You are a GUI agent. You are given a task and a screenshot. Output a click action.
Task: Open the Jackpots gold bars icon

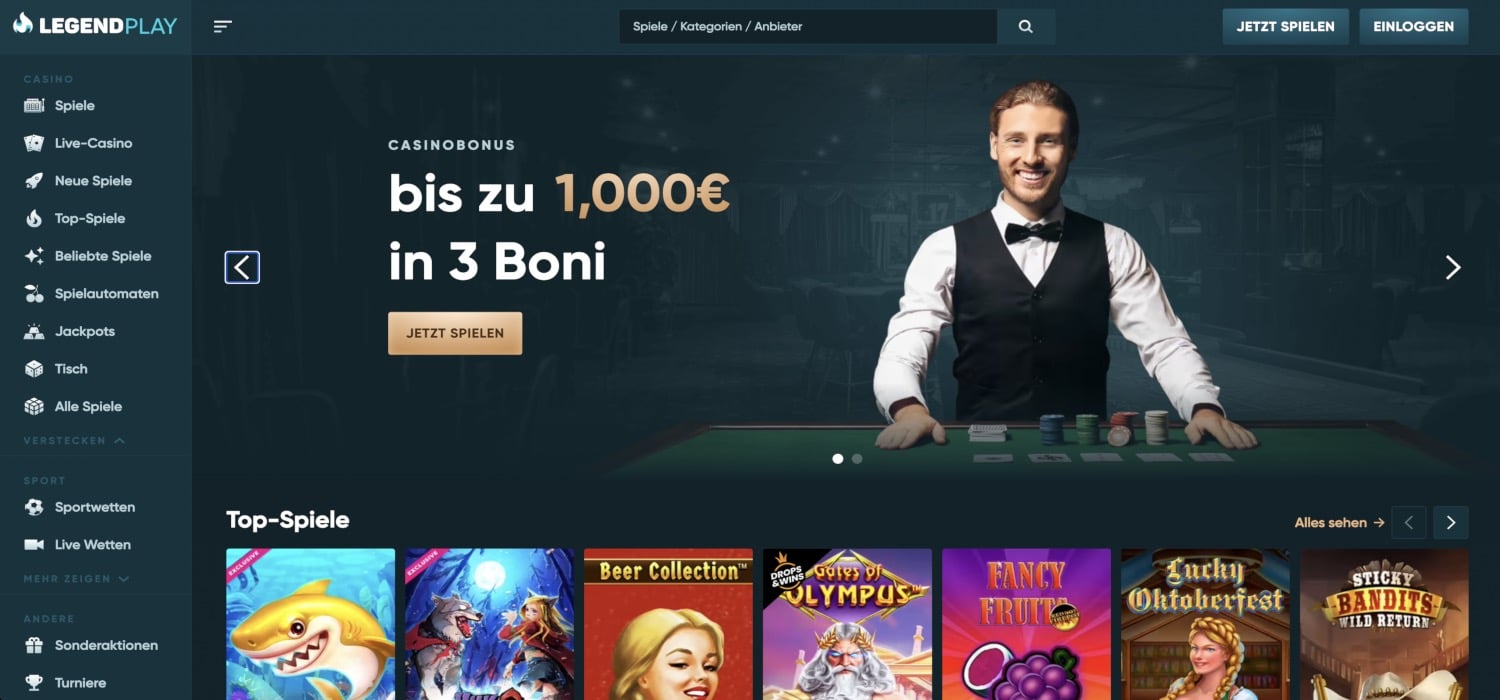pos(34,331)
